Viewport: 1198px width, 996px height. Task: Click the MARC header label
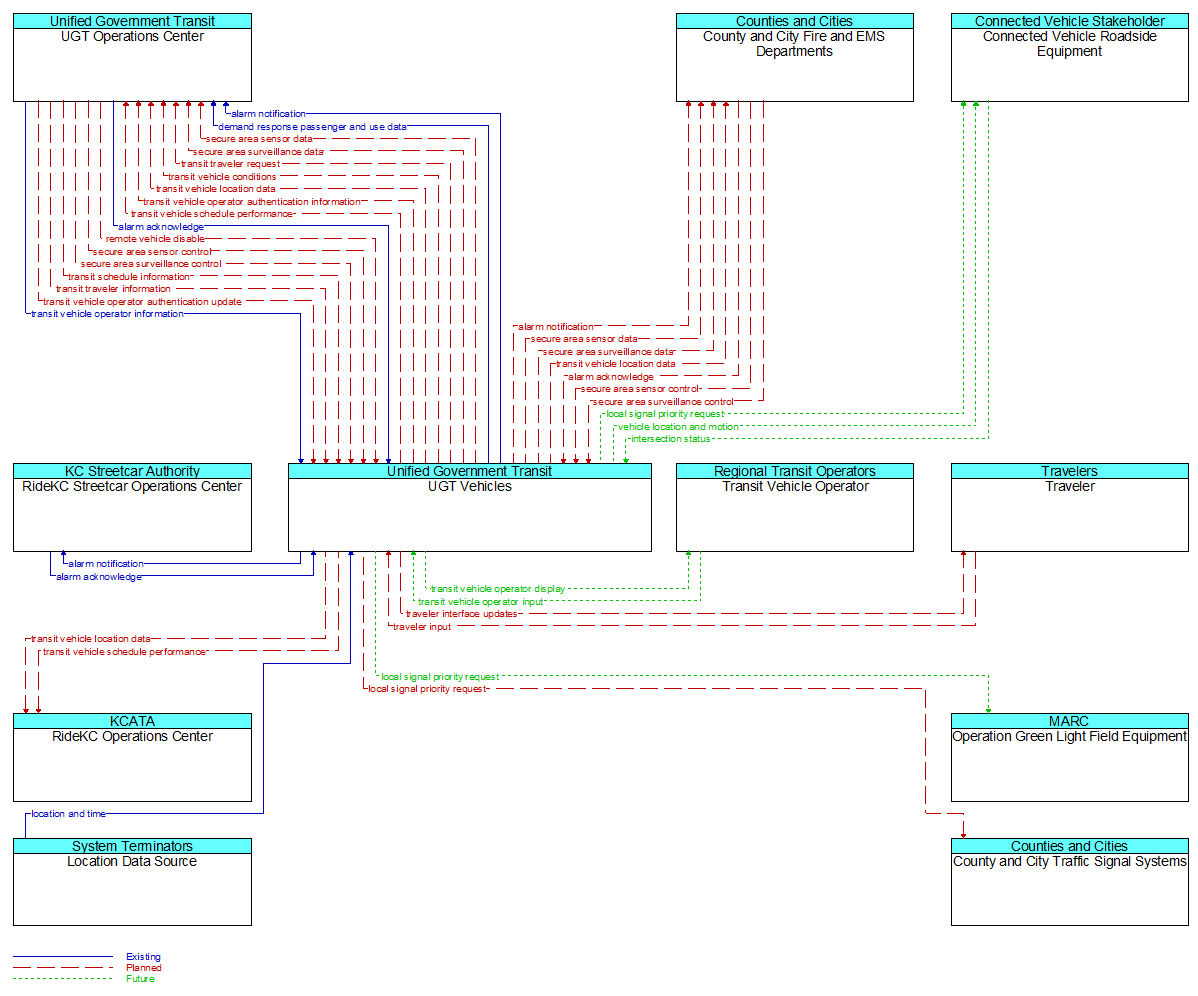[1069, 721]
